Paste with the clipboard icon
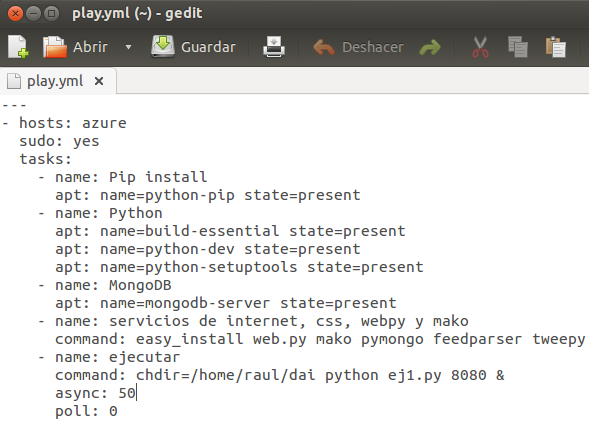This screenshot has width=589, height=436. click(x=556, y=47)
